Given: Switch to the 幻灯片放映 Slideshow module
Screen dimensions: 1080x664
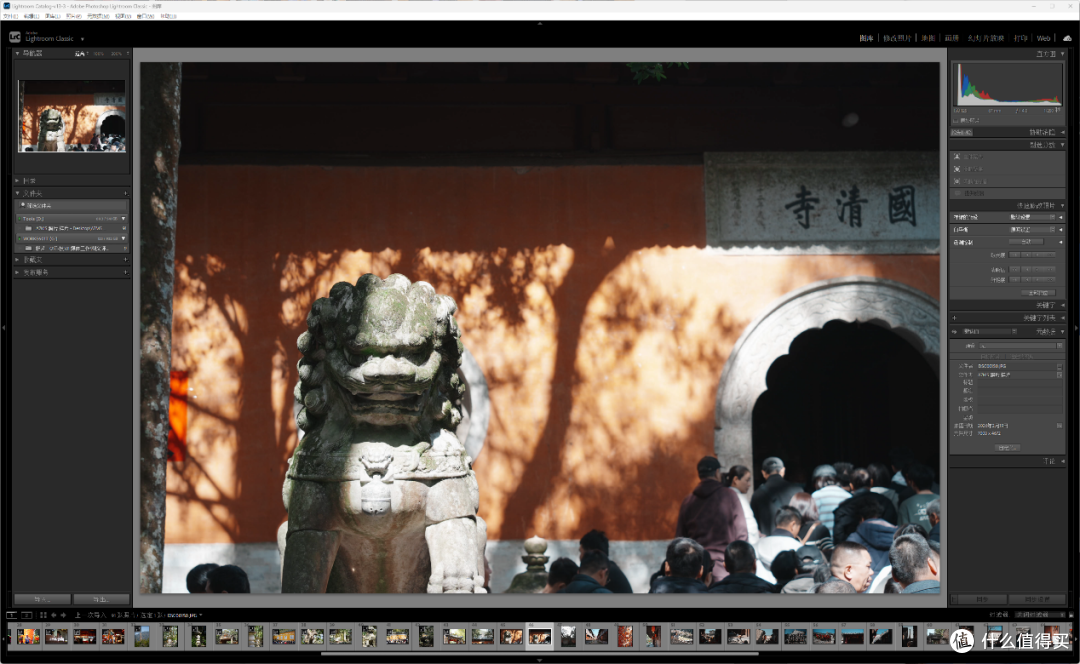Looking at the screenshot, I should coord(986,39).
